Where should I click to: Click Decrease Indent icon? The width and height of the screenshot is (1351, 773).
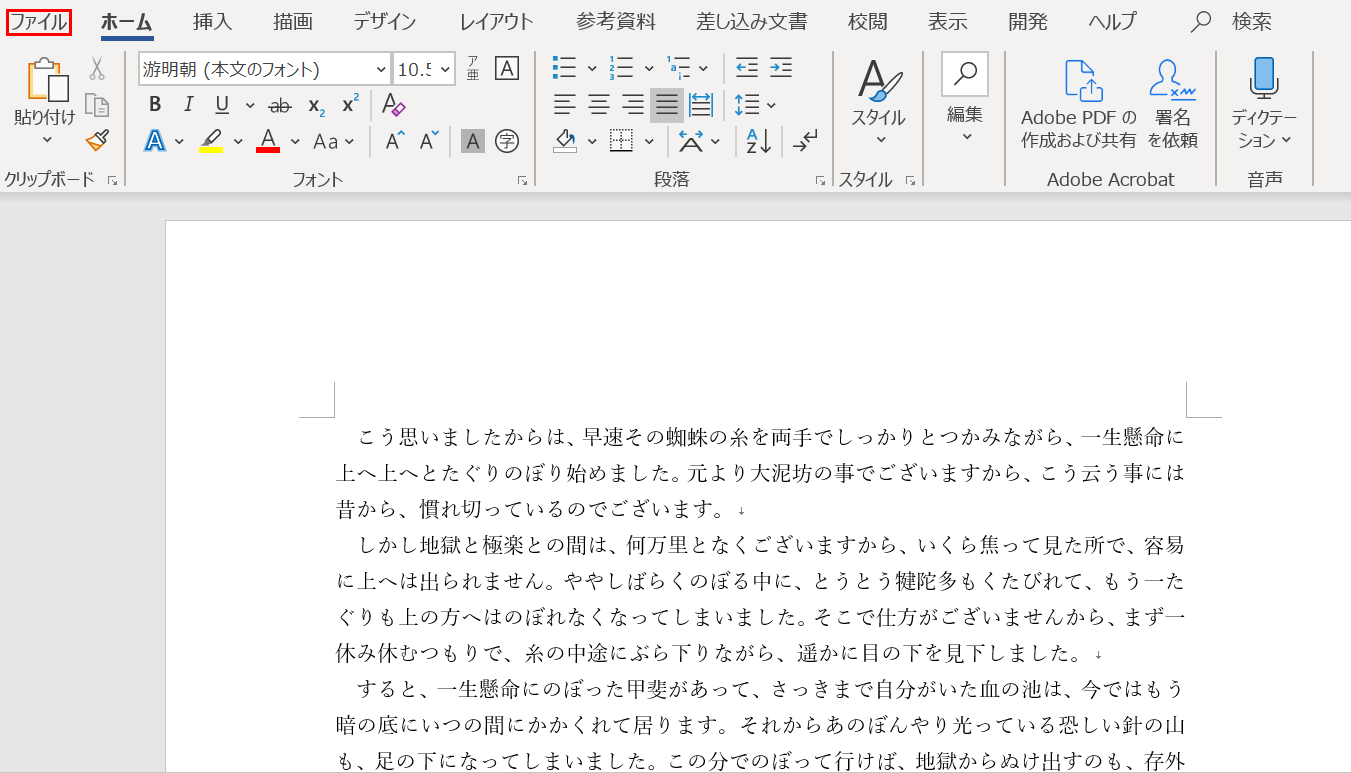tap(747, 68)
